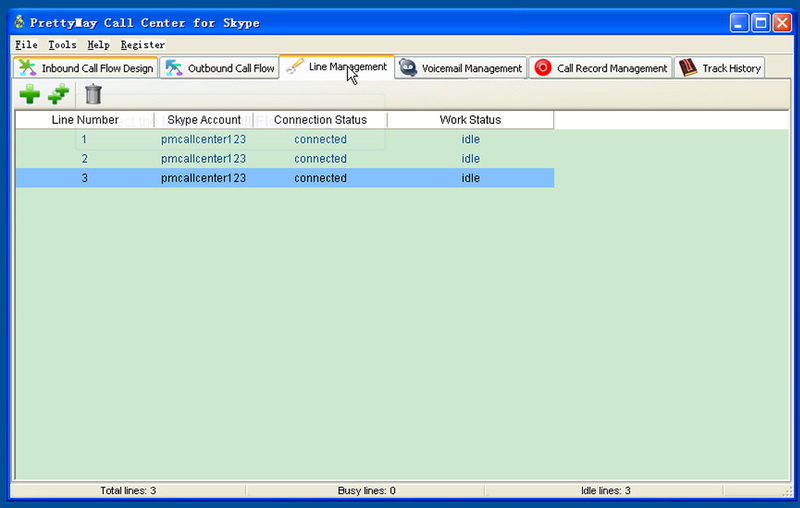Open the Help menu
The image size is (800, 508).
click(98, 45)
